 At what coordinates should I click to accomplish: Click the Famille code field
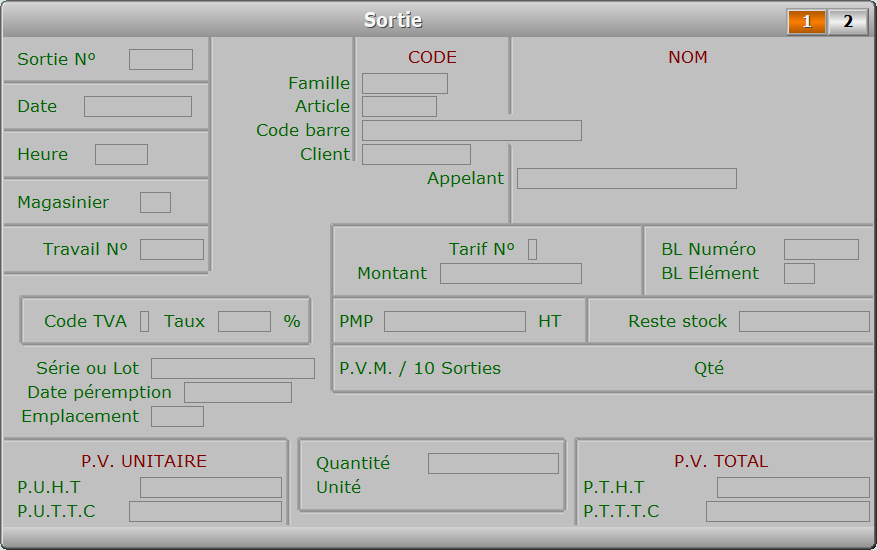404,83
